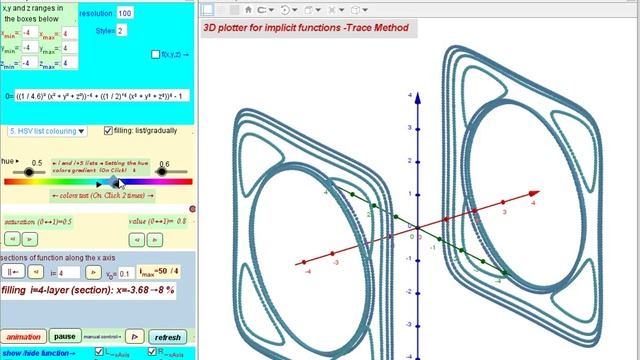Click the view direction cube icon
This screenshot has width=640, height=360.
[x=309, y=10]
